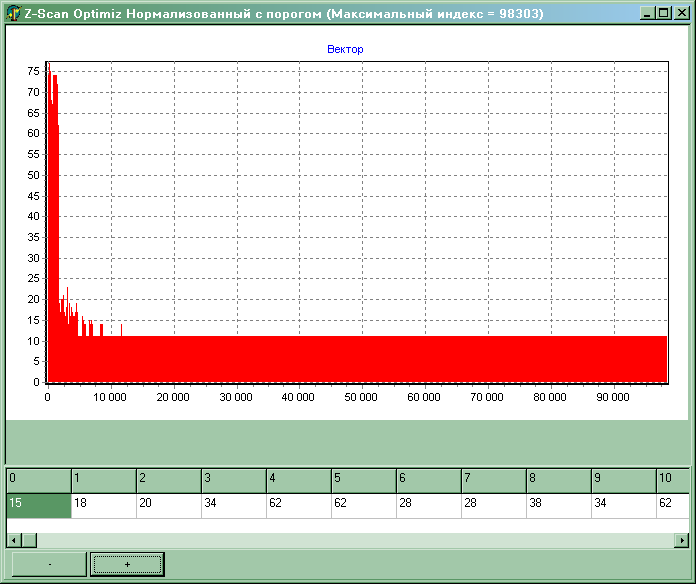Screen dimensions: 696x584
Task: Select the cell with value 38
Action: click(x=559, y=505)
